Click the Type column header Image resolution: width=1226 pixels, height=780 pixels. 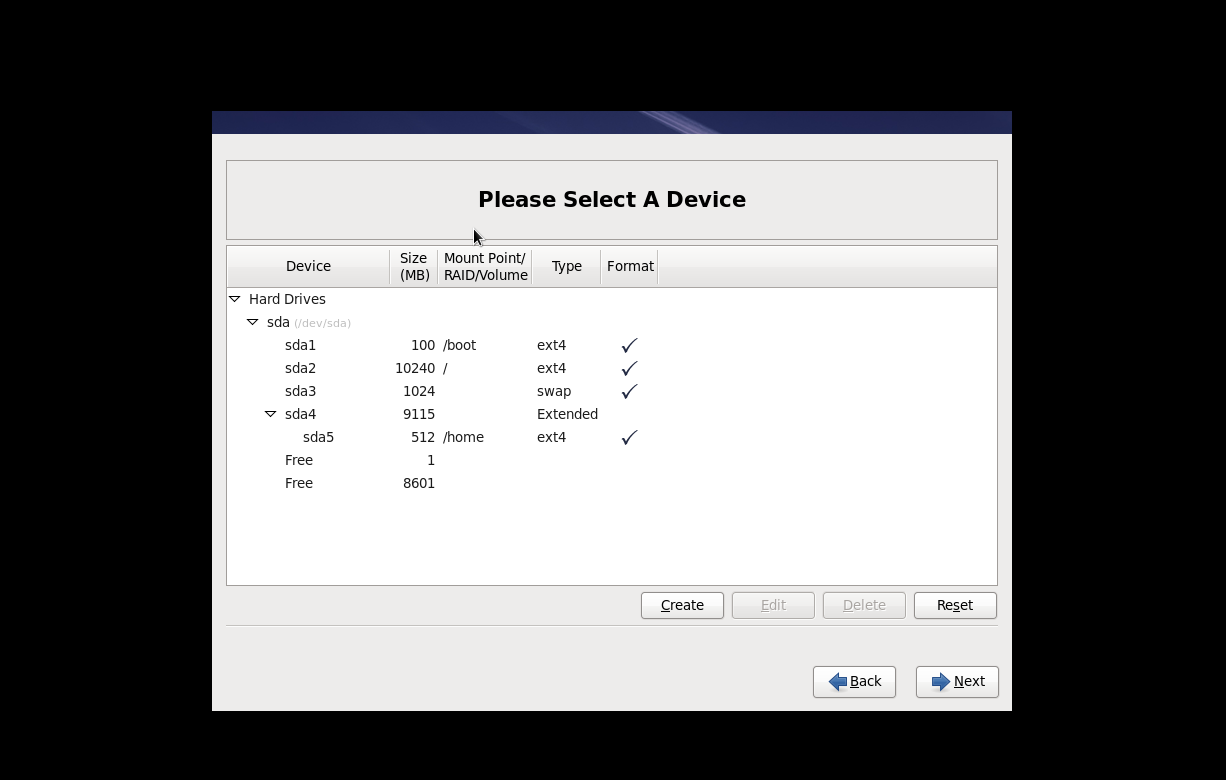point(566,266)
